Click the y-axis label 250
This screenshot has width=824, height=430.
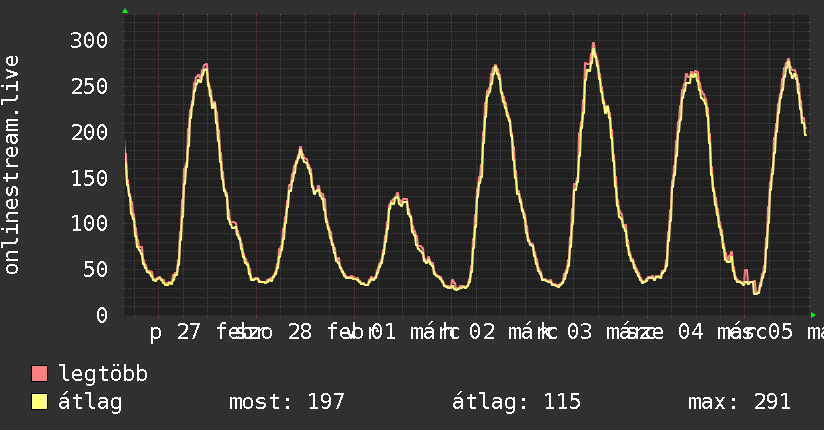89,86
